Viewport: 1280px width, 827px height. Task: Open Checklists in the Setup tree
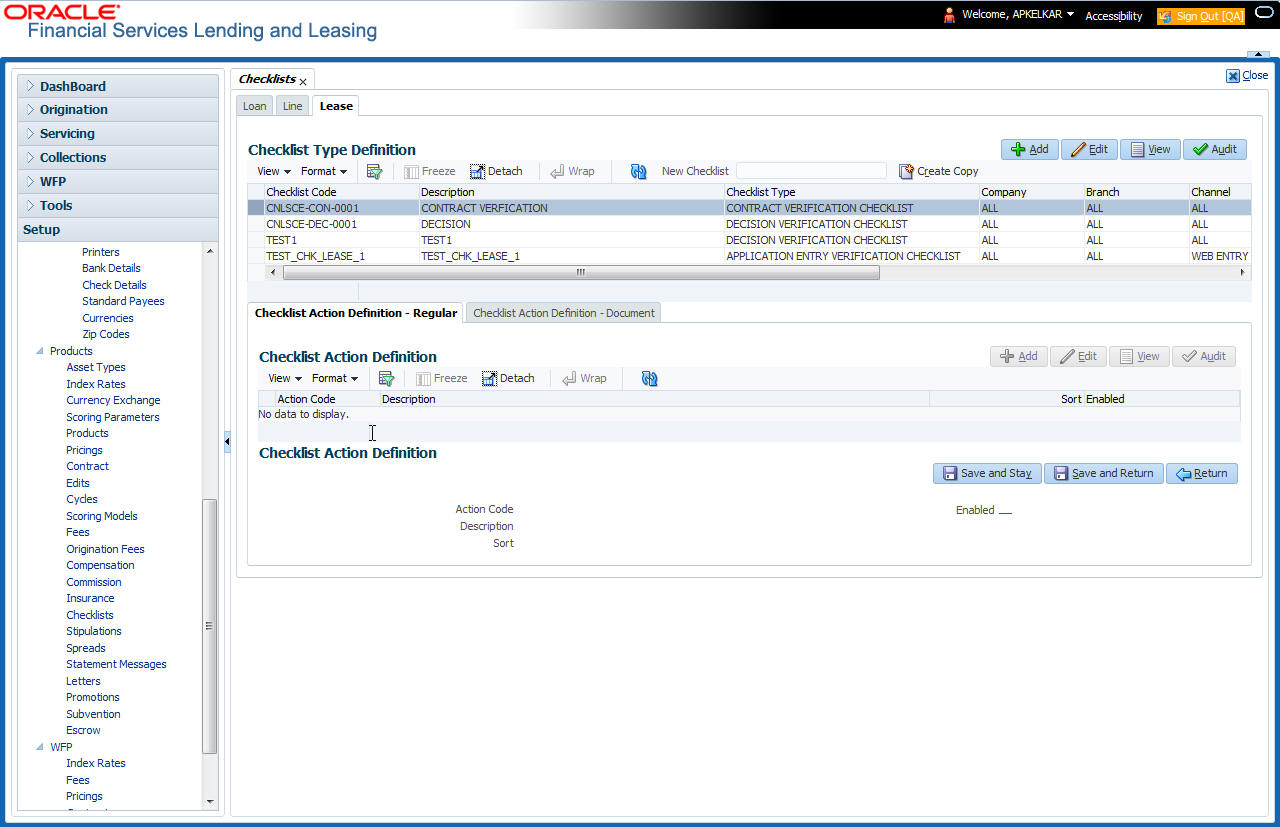click(90, 615)
